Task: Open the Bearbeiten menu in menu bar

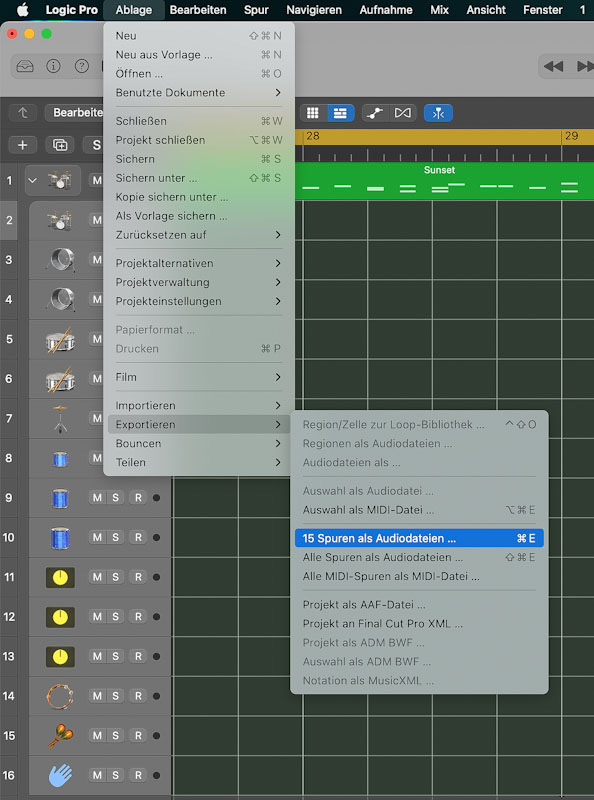Action: [198, 10]
